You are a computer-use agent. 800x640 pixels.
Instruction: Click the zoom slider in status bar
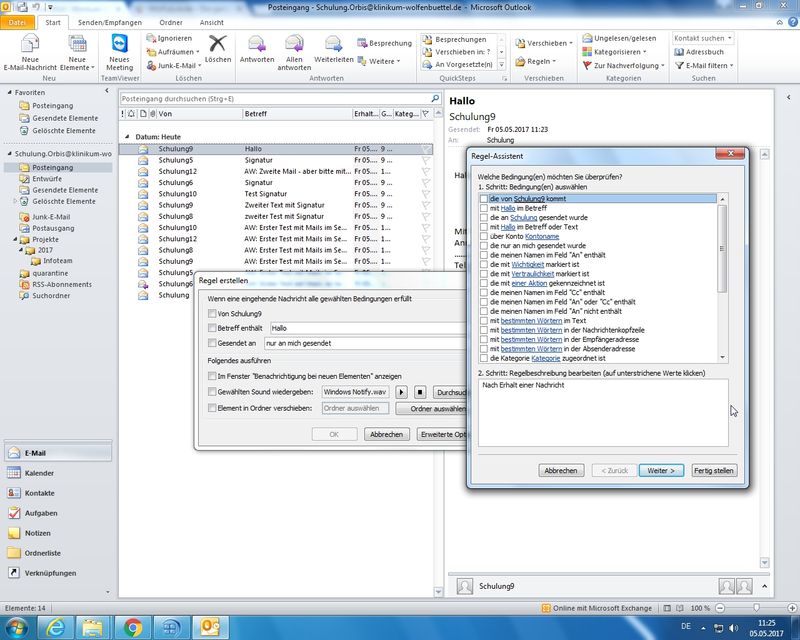click(x=755, y=608)
